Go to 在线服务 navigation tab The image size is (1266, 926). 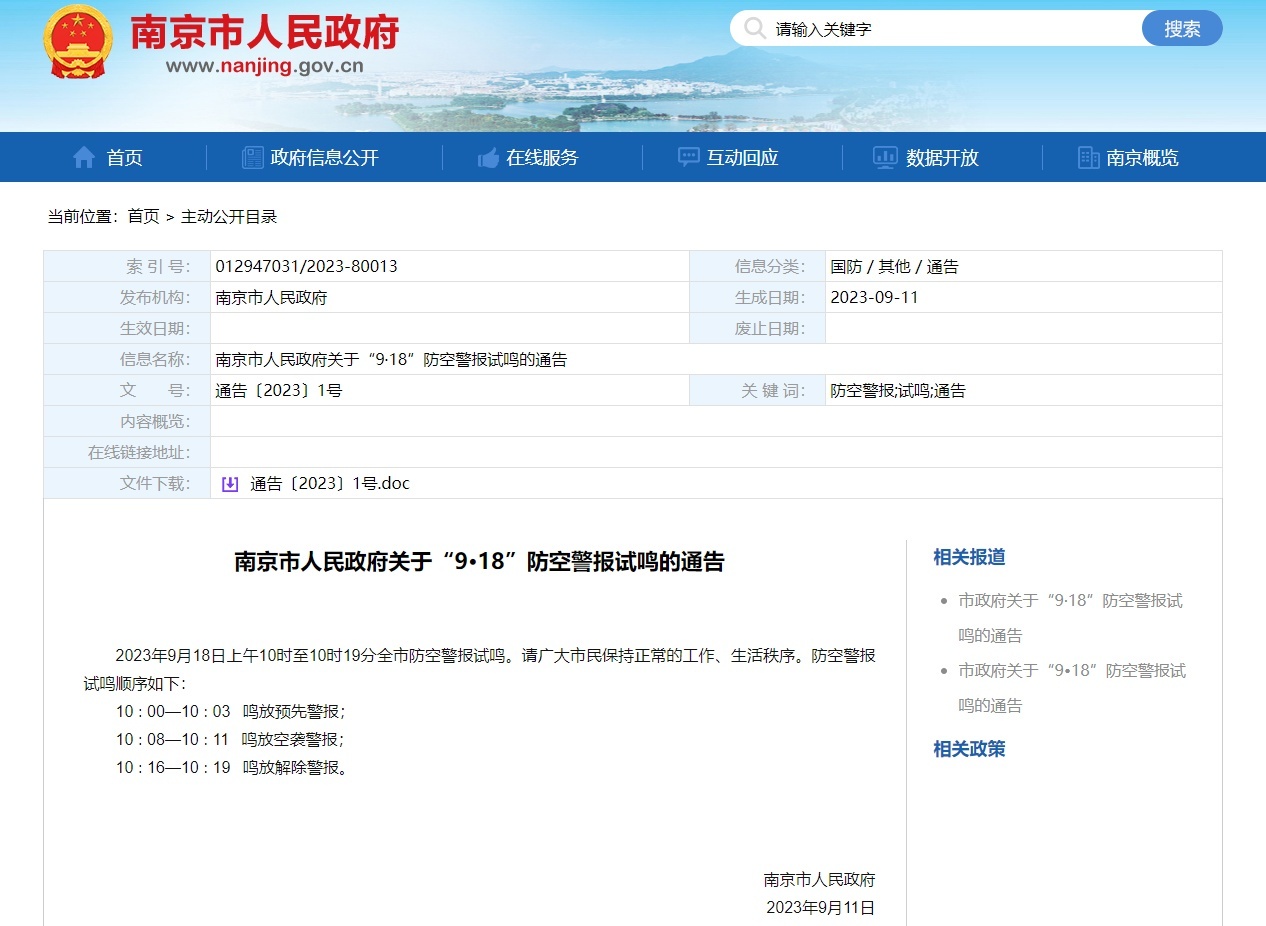[541, 157]
